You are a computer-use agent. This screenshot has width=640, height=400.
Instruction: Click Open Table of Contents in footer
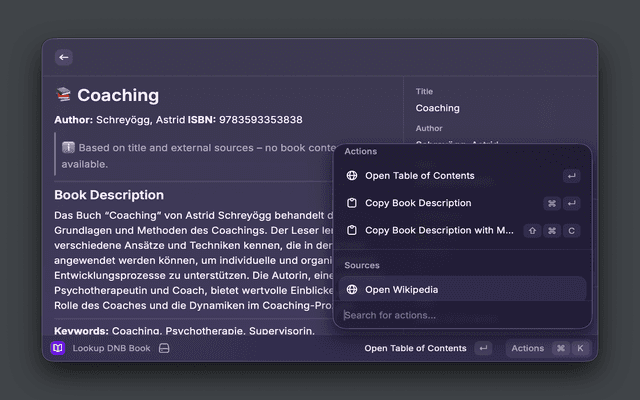pos(415,348)
